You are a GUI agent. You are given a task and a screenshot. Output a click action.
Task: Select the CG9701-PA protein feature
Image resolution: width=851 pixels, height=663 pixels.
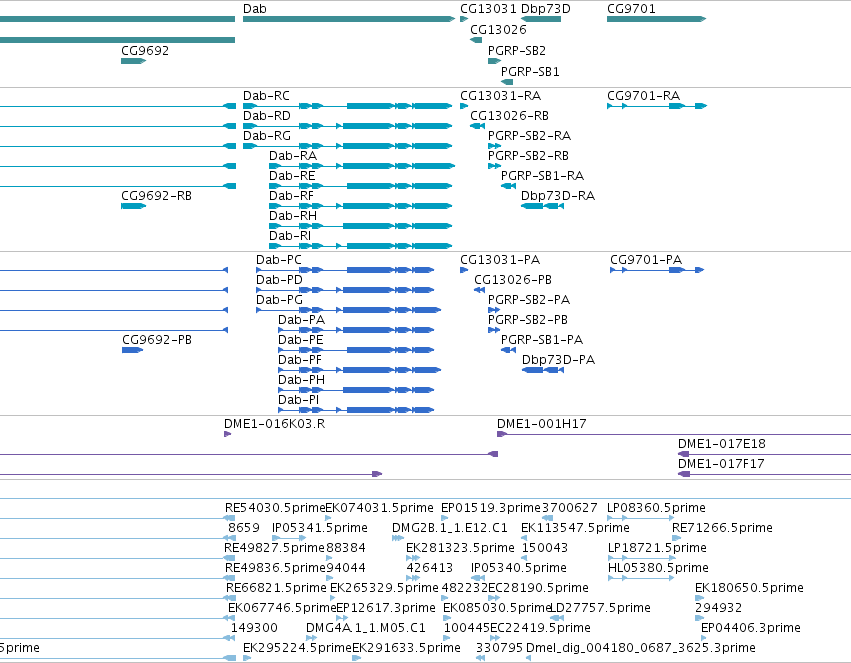657,270
